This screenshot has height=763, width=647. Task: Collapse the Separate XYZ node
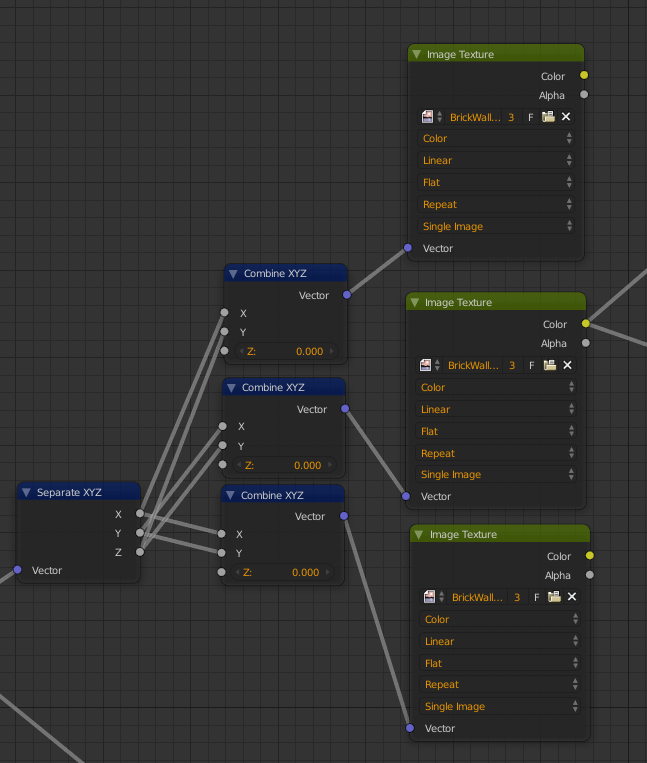(x=27, y=492)
